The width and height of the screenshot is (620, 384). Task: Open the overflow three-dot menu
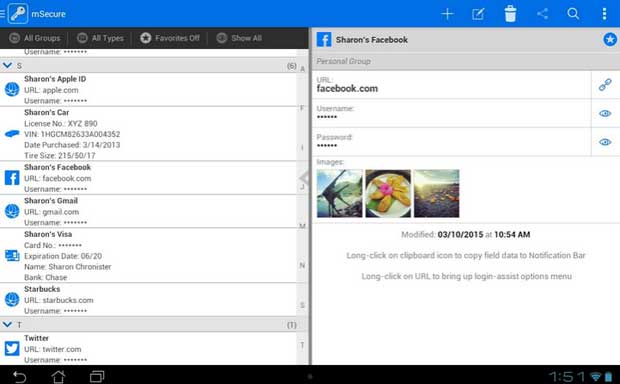click(x=604, y=14)
